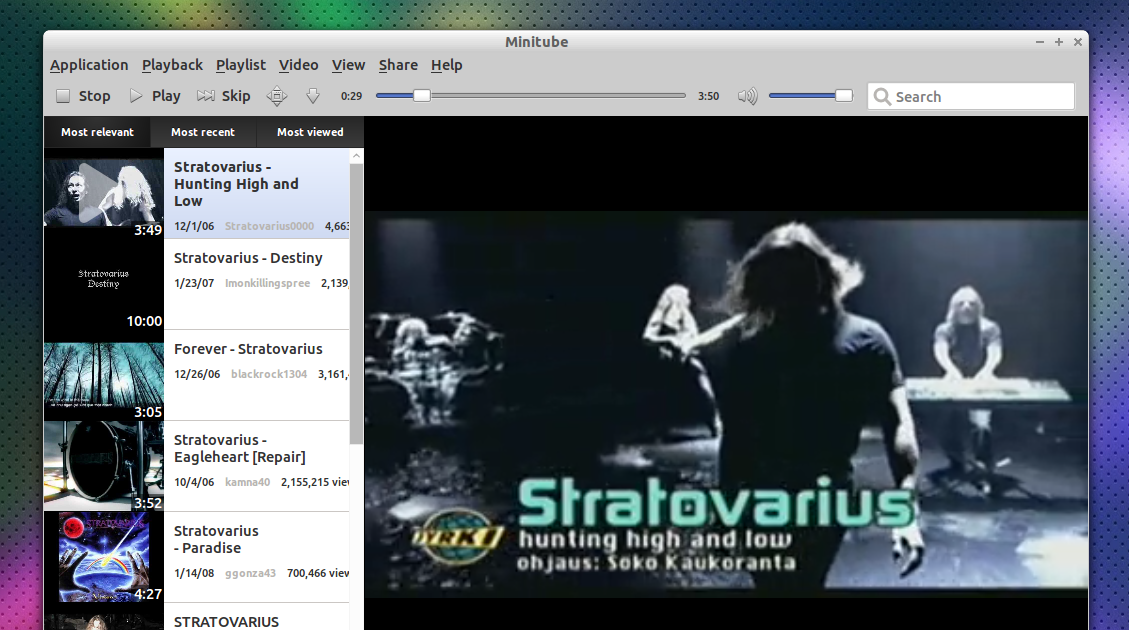Open the Playback menu

[172, 65]
